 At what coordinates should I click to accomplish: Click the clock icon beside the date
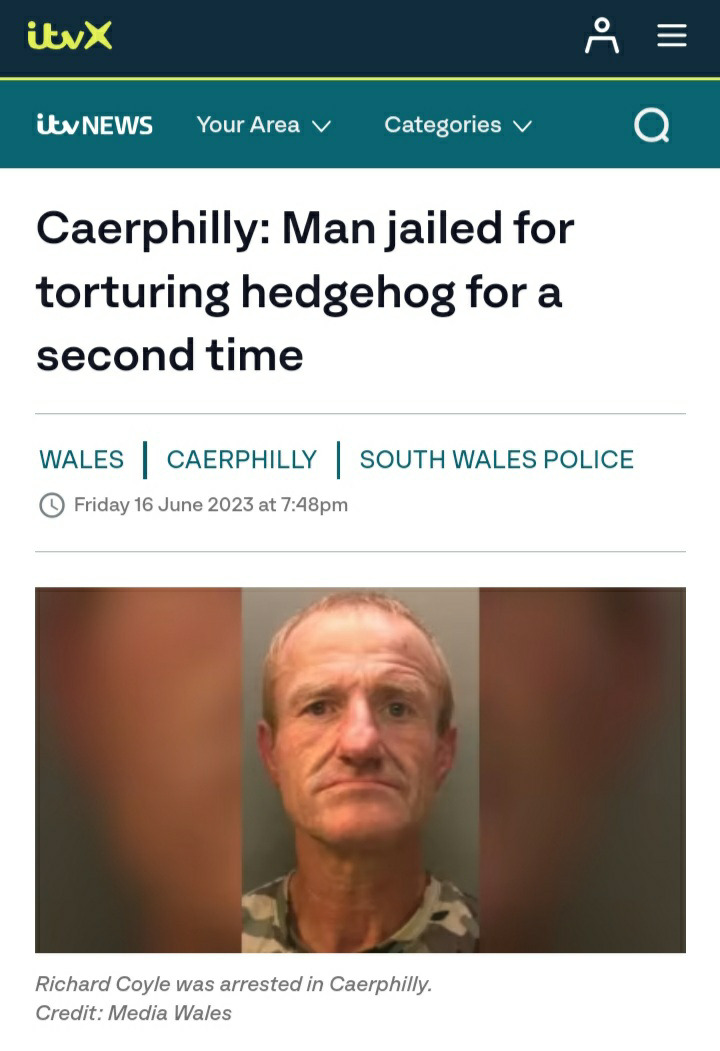coord(52,505)
